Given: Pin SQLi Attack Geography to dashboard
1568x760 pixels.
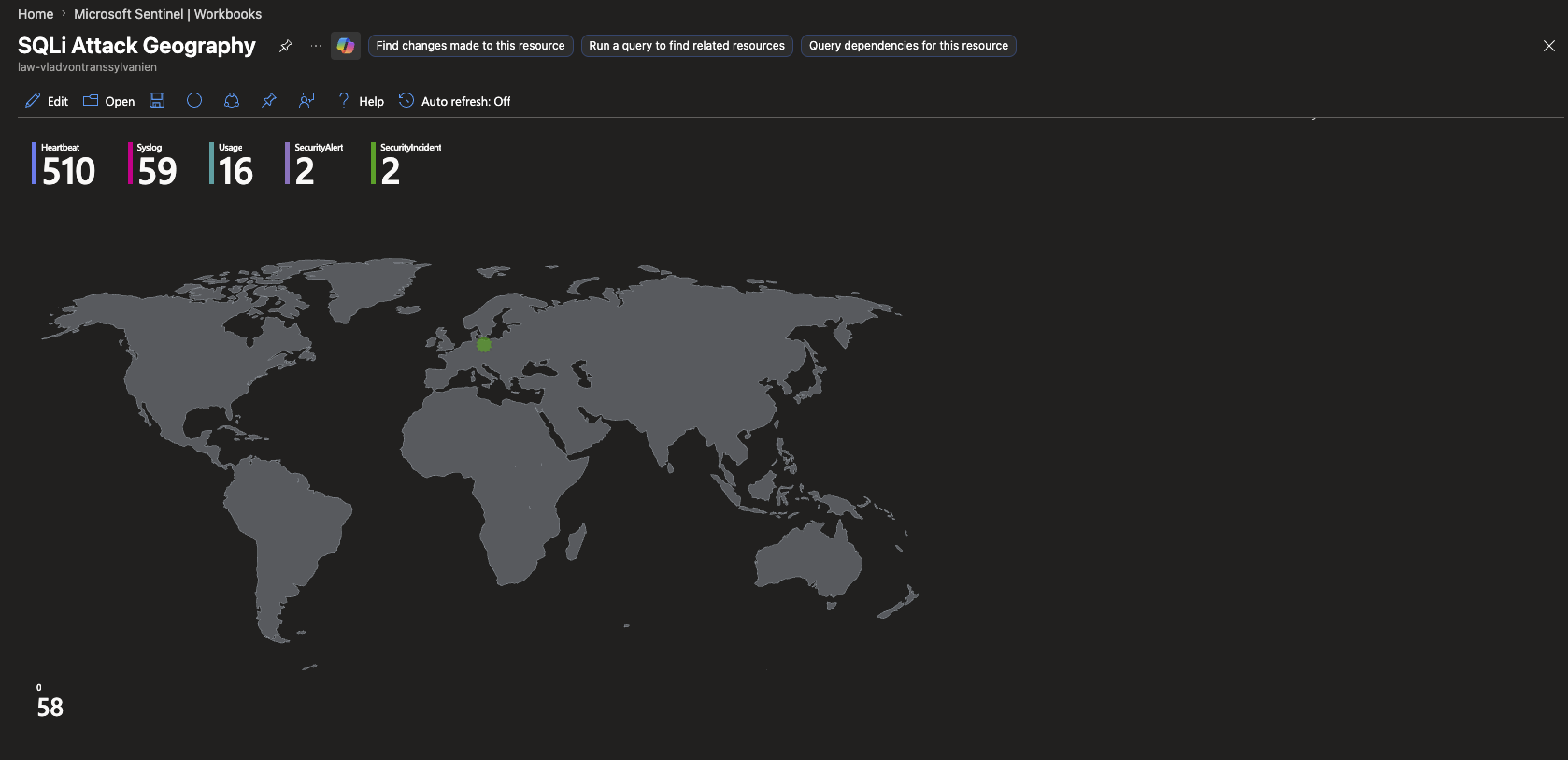Looking at the screenshot, I should [x=286, y=46].
